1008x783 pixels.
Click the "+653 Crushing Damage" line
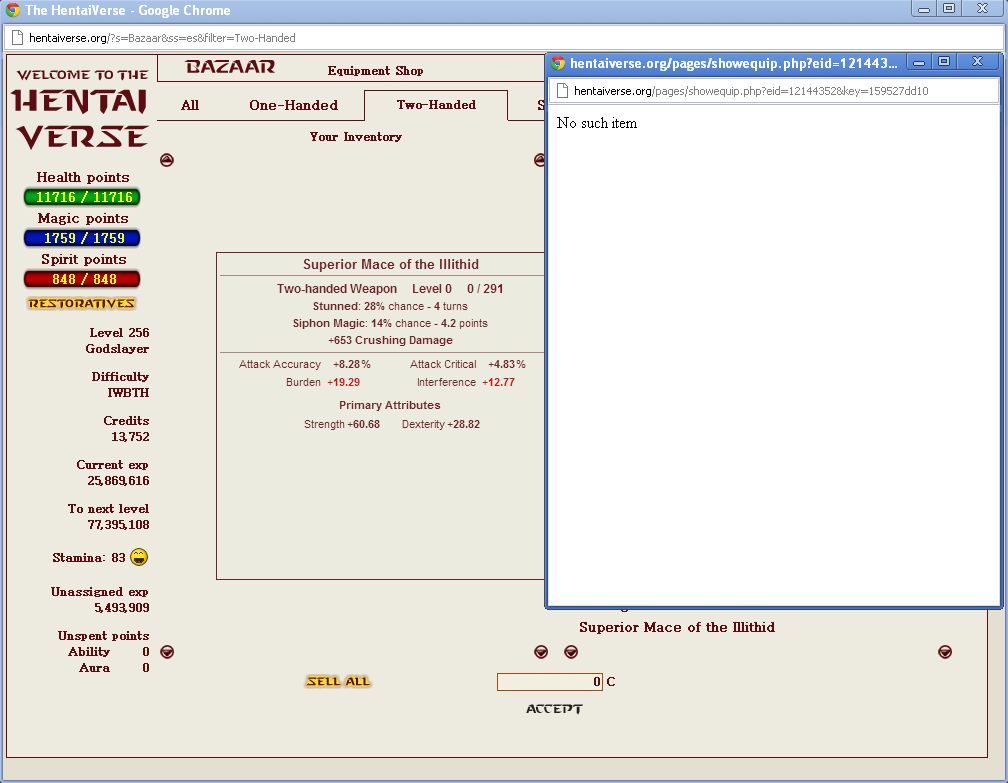[x=390, y=340]
